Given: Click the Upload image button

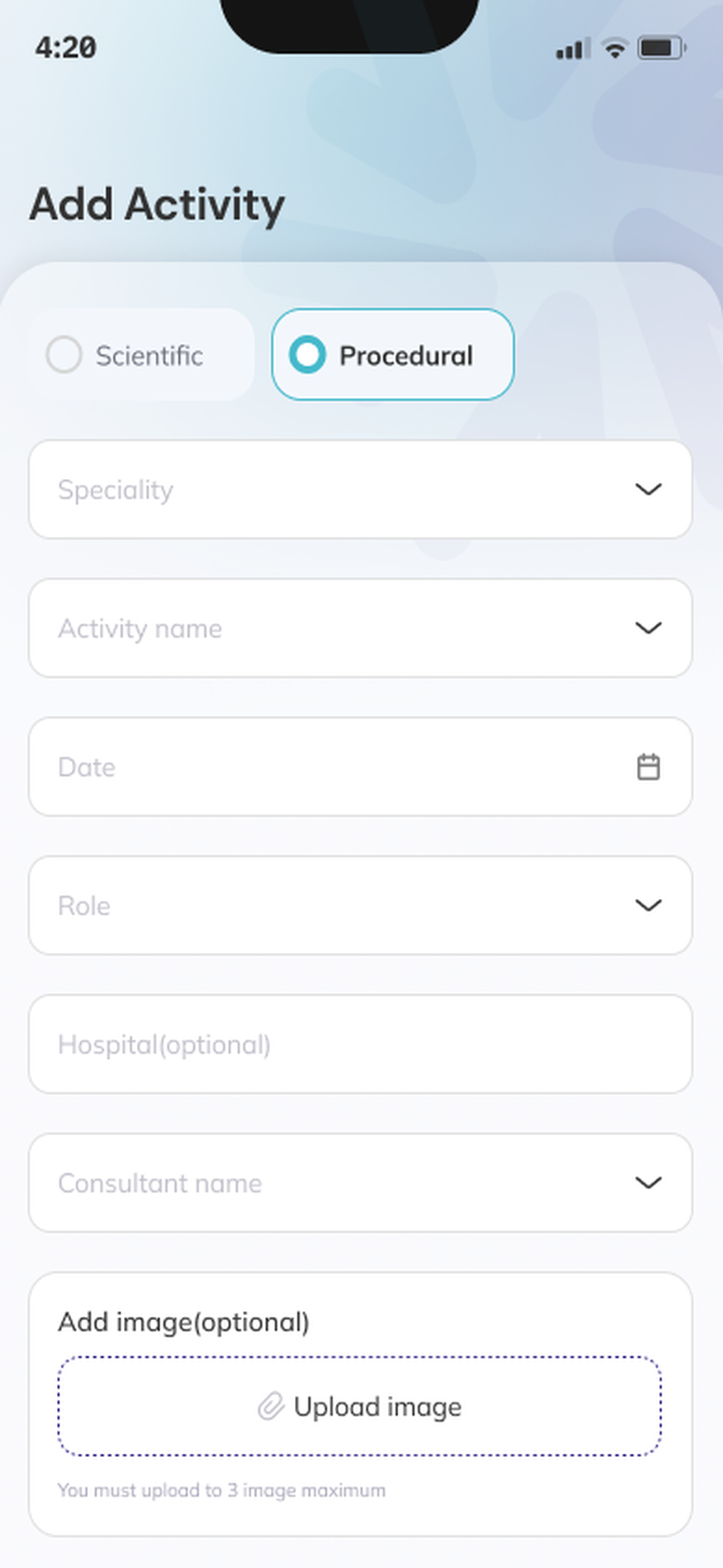Looking at the screenshot, I should coord(360,1406).
